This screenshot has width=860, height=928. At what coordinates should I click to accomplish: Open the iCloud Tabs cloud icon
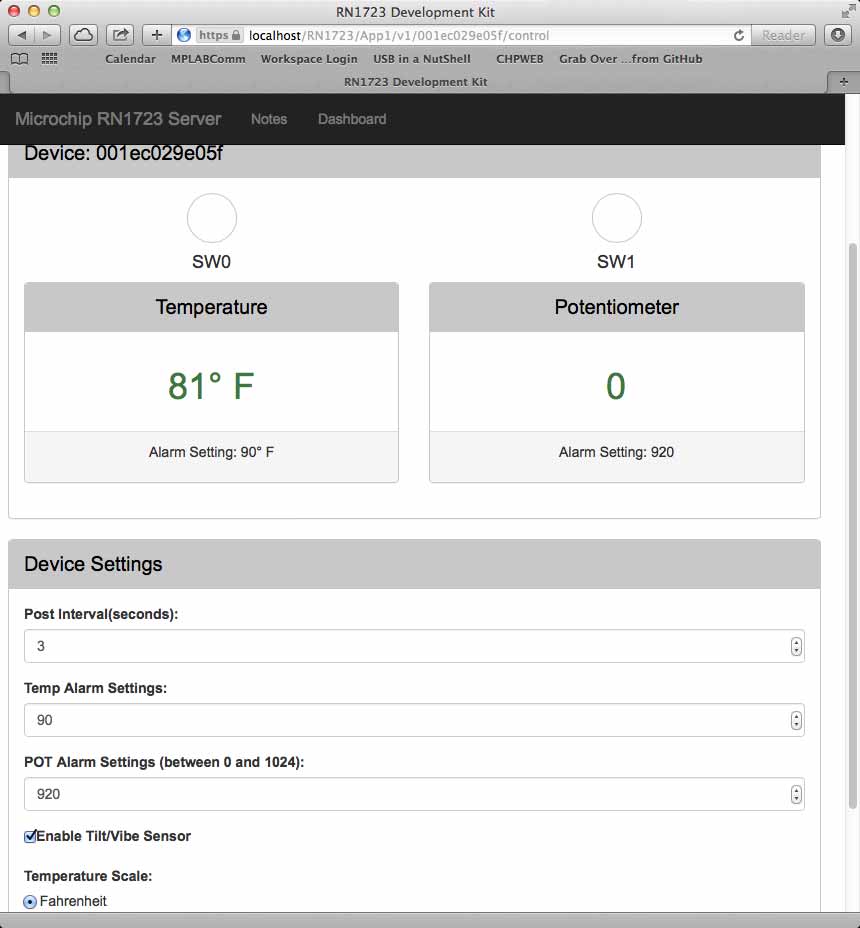(x=84, y=35)
